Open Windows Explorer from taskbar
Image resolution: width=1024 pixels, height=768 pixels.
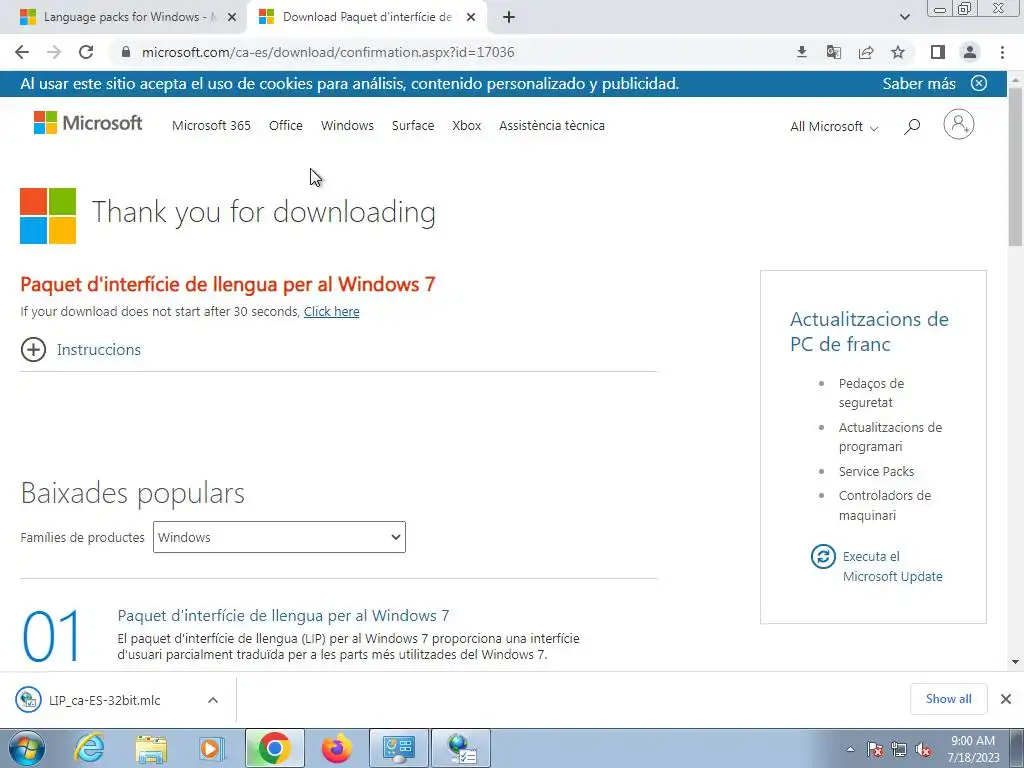tap(151, 748)
